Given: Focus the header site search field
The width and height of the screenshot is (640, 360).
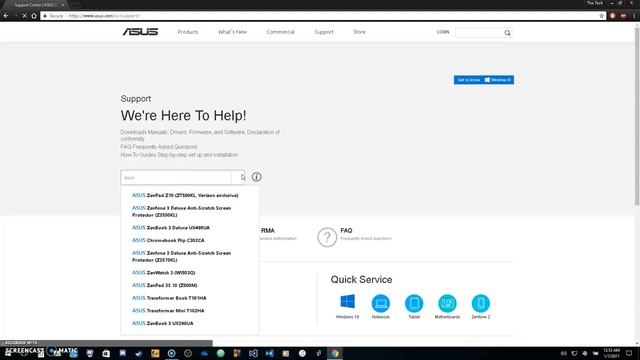Looking at the screenshot, I should coord(479,33).
